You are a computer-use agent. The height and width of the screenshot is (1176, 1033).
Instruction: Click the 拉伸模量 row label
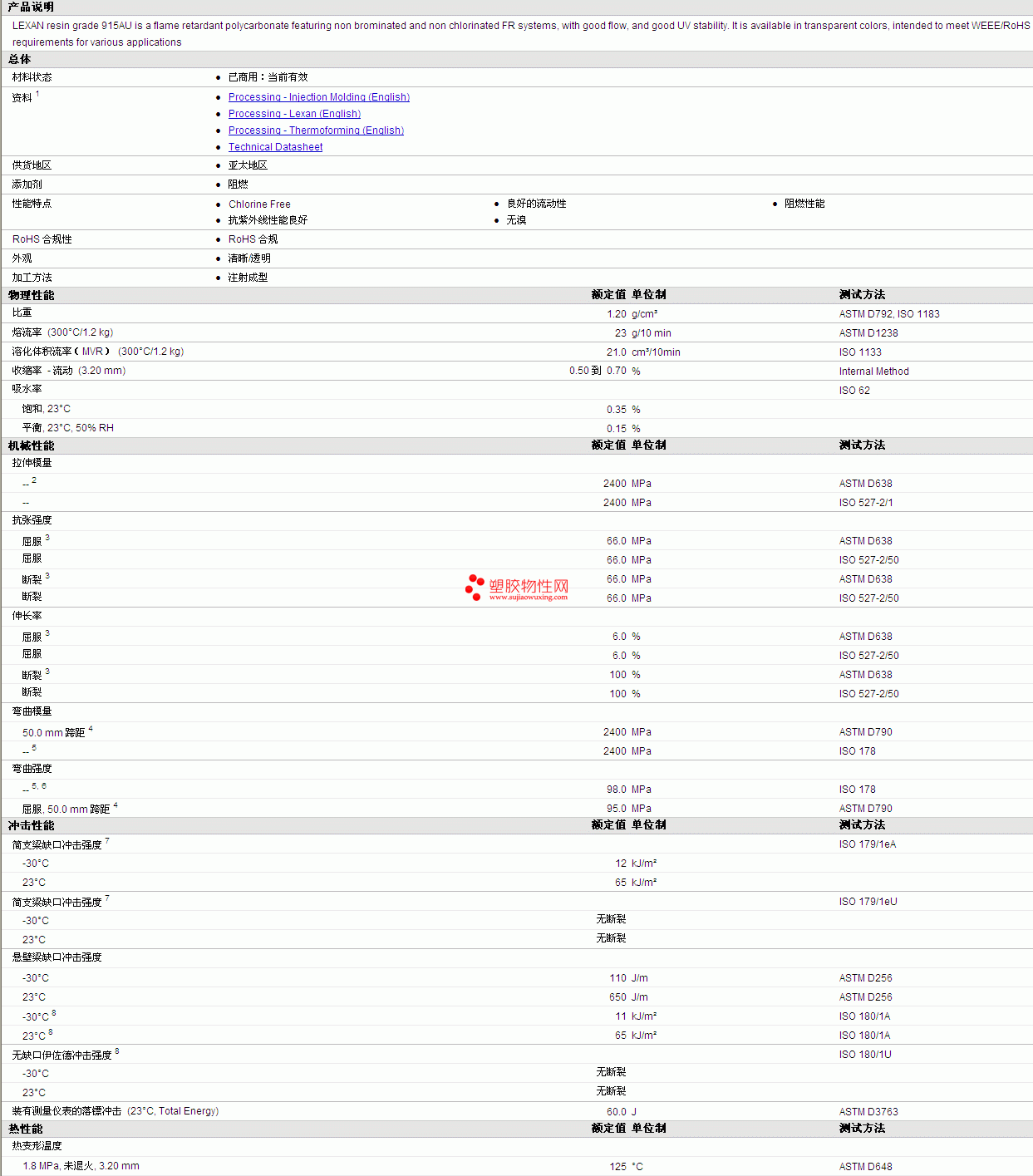pos(32,463)
